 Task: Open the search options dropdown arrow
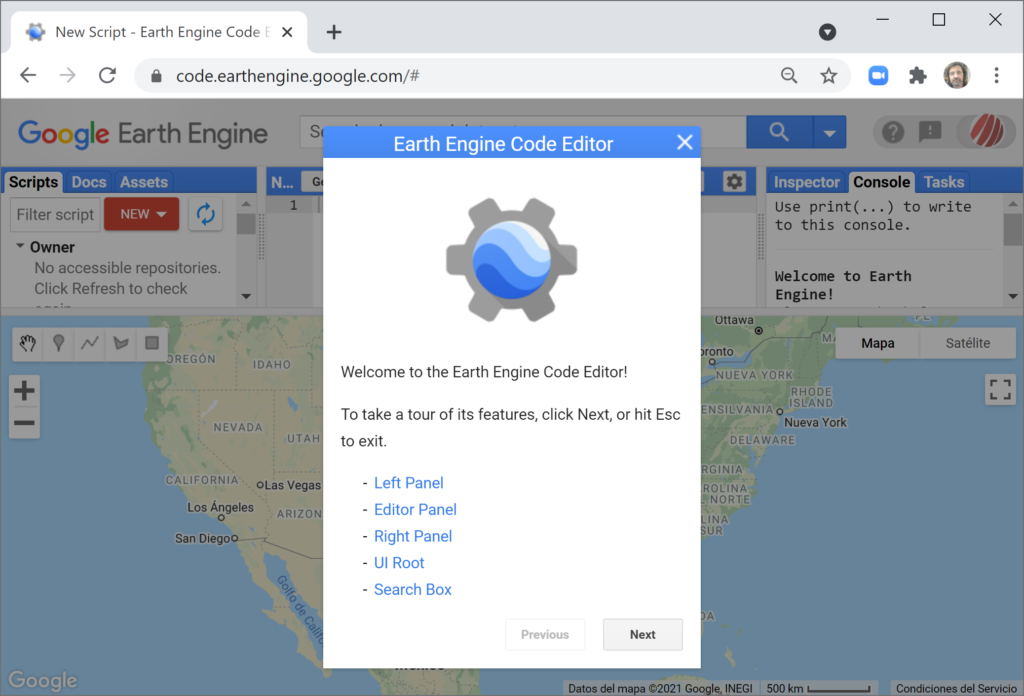coord(829,133)
